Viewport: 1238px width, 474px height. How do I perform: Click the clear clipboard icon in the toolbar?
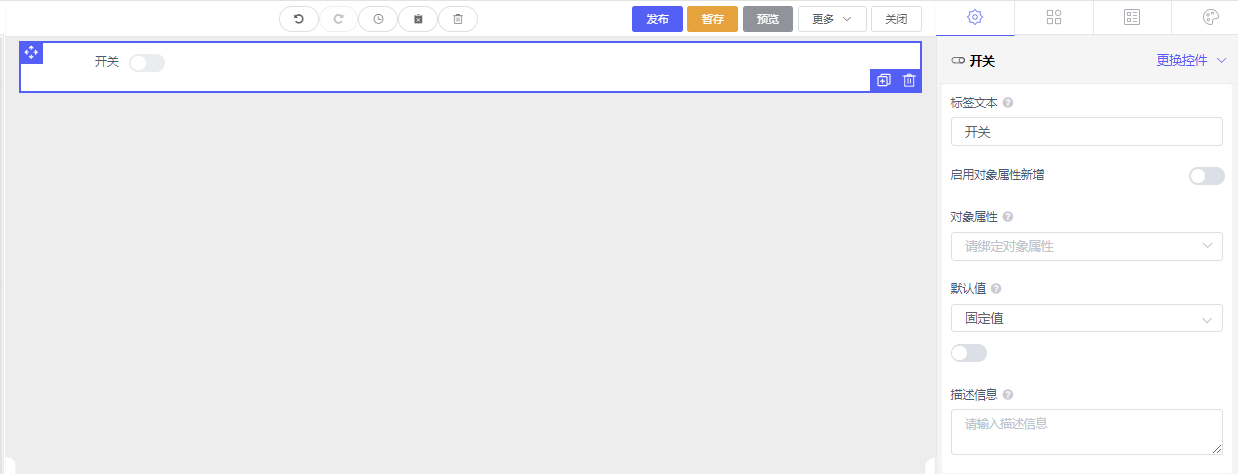click(x=418, y=19)
